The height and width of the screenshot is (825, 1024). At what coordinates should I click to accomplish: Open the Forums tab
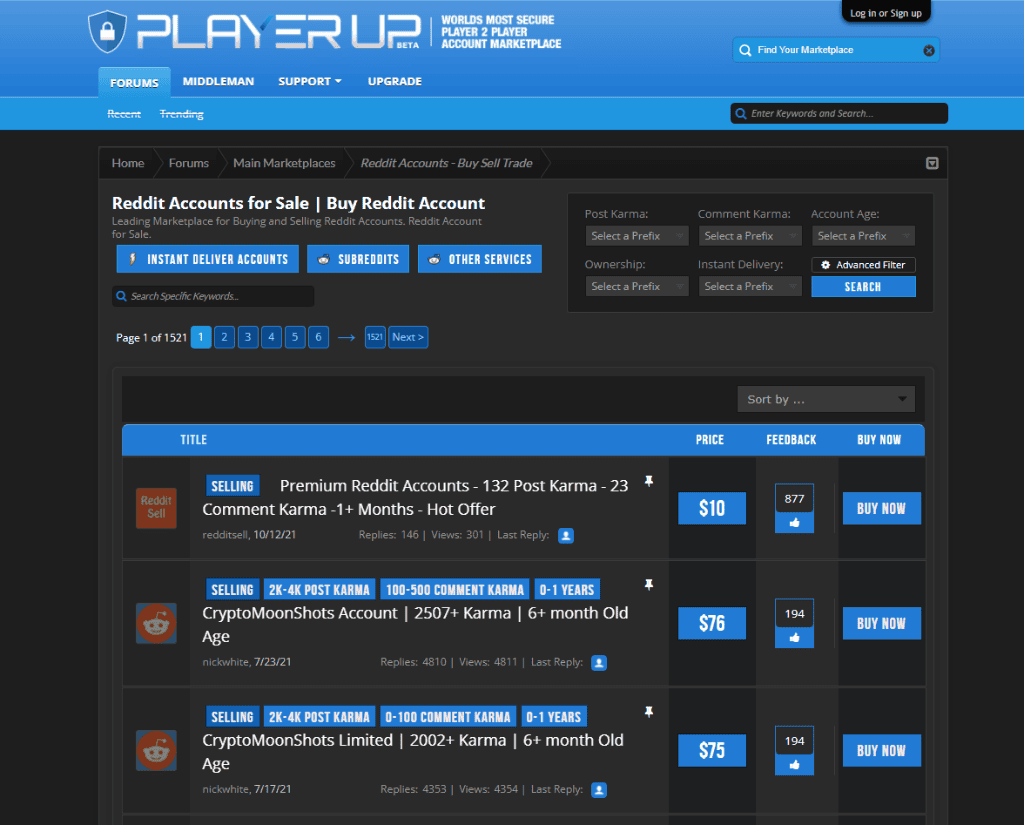point(135,83)
